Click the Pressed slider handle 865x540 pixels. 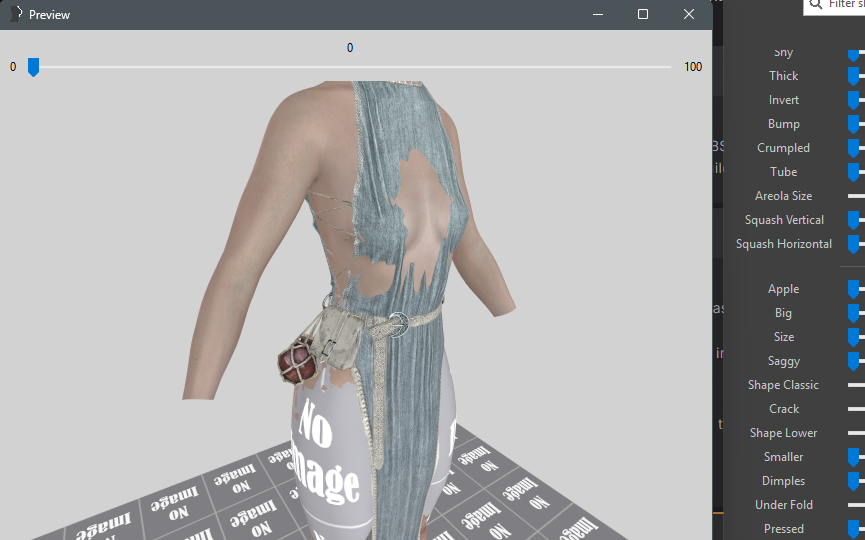click(x=853, y=528)
